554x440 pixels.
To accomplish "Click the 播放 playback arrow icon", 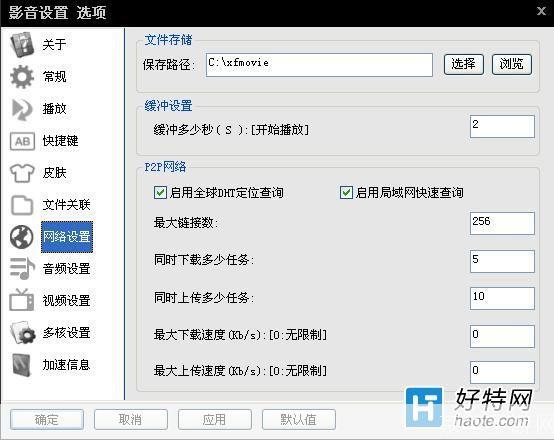I will pyautogui.click(x=22, y=109).
